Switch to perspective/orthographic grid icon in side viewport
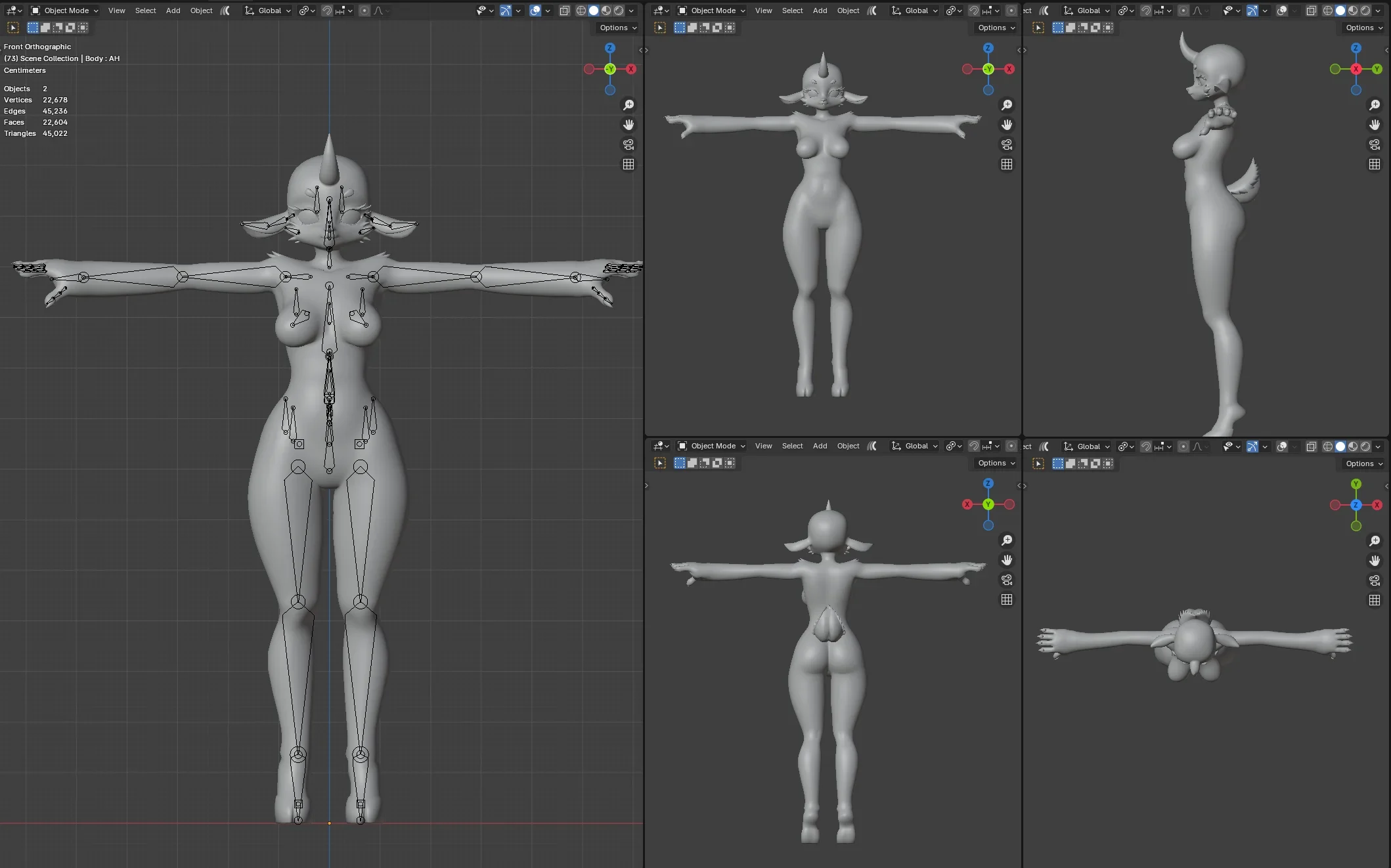The width and height of the screenshot is (1391, 868). 1375,164
